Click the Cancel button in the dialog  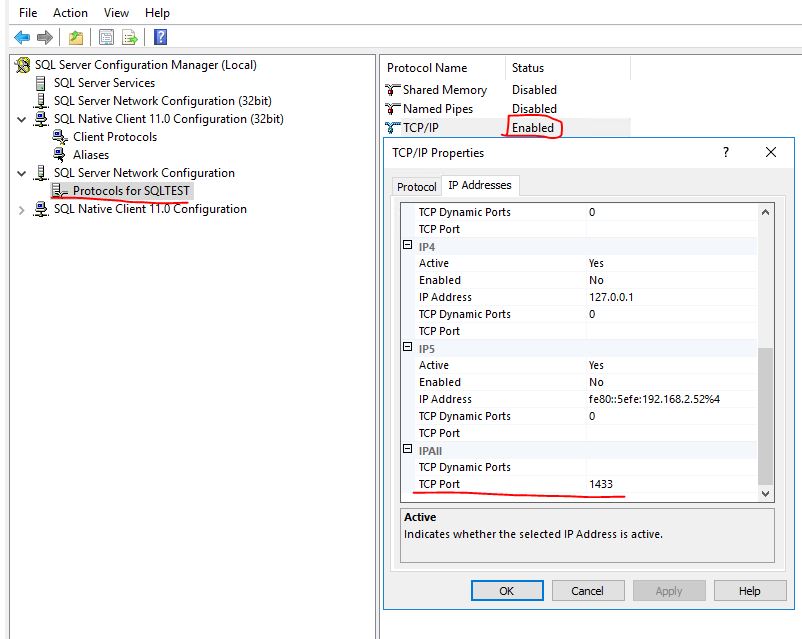pyautogui.click(x=588, y=590)
